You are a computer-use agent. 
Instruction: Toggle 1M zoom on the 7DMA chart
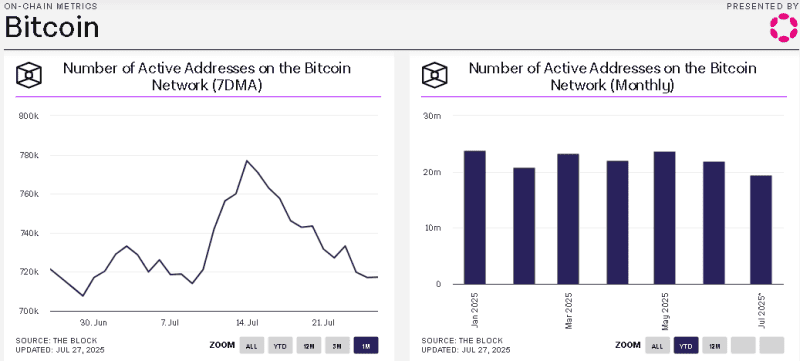click(x=366, y=346)
